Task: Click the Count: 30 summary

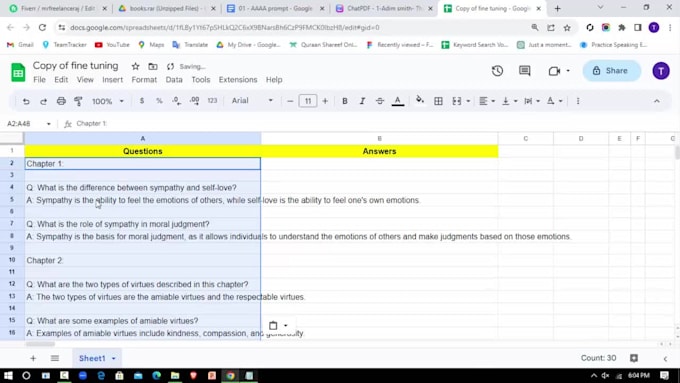Action: coord(598,358)
